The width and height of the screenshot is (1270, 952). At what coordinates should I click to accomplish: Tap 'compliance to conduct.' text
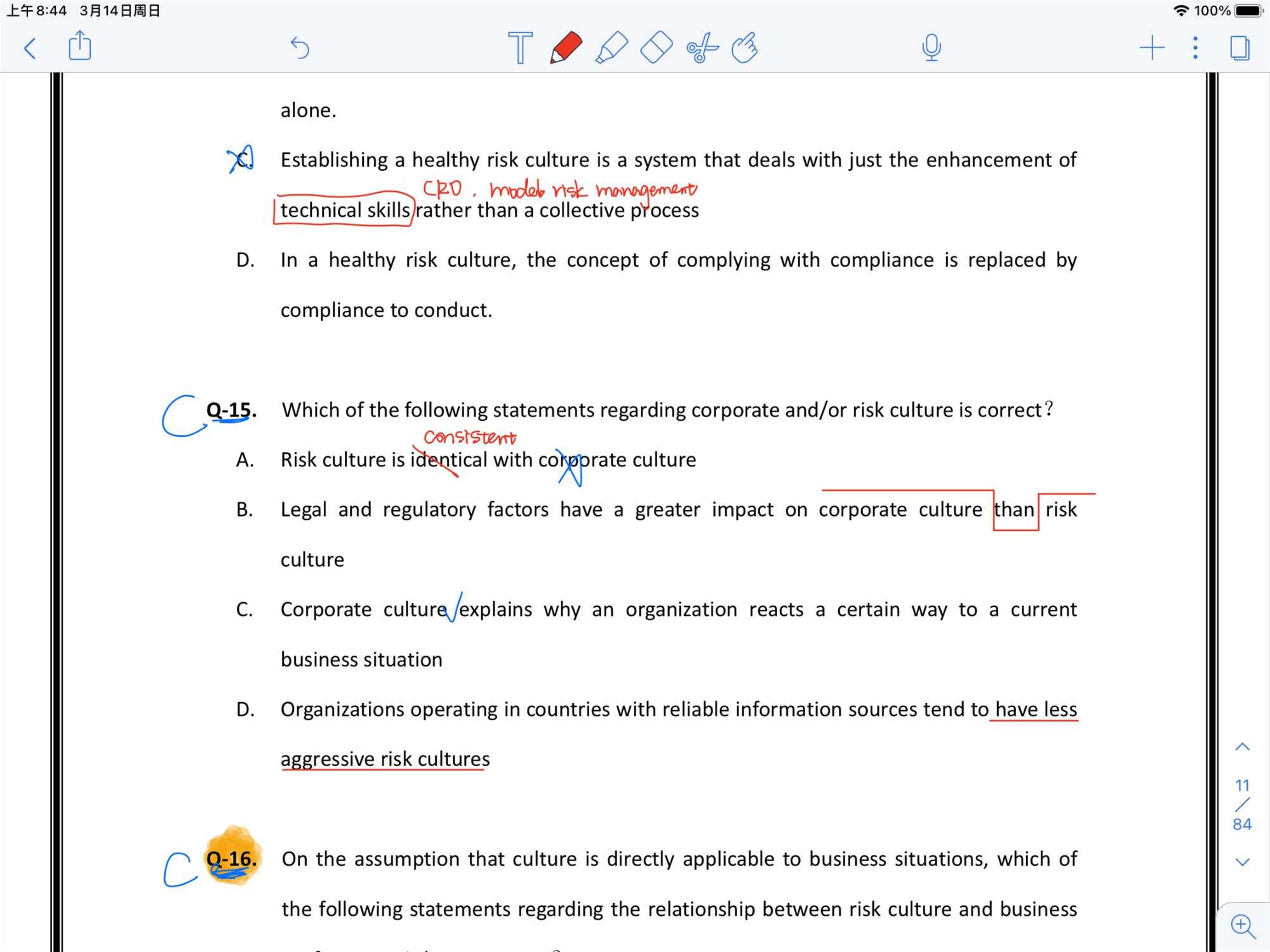(x=386, y=310)
